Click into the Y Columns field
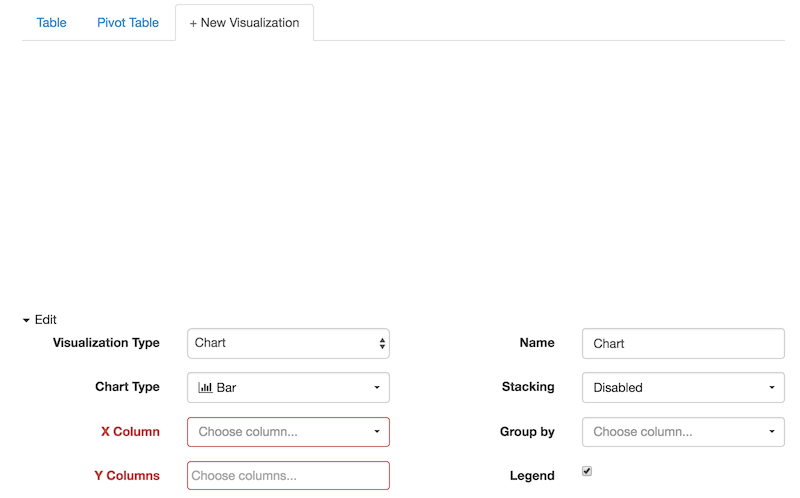Image resolution: width=800 pixels, height=498 pixels. click(288, 476)
